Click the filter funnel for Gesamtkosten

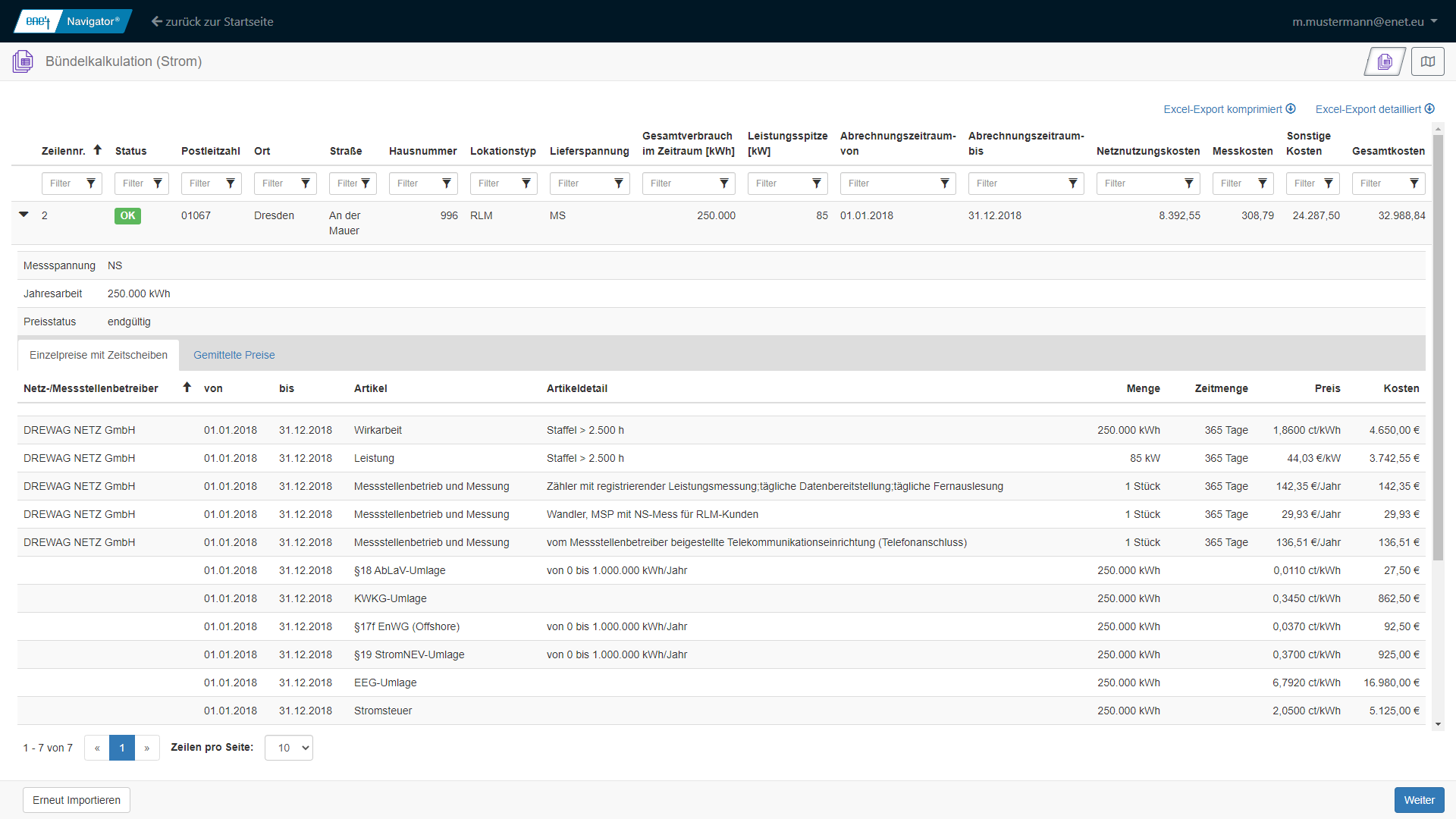pos(1414,184)
